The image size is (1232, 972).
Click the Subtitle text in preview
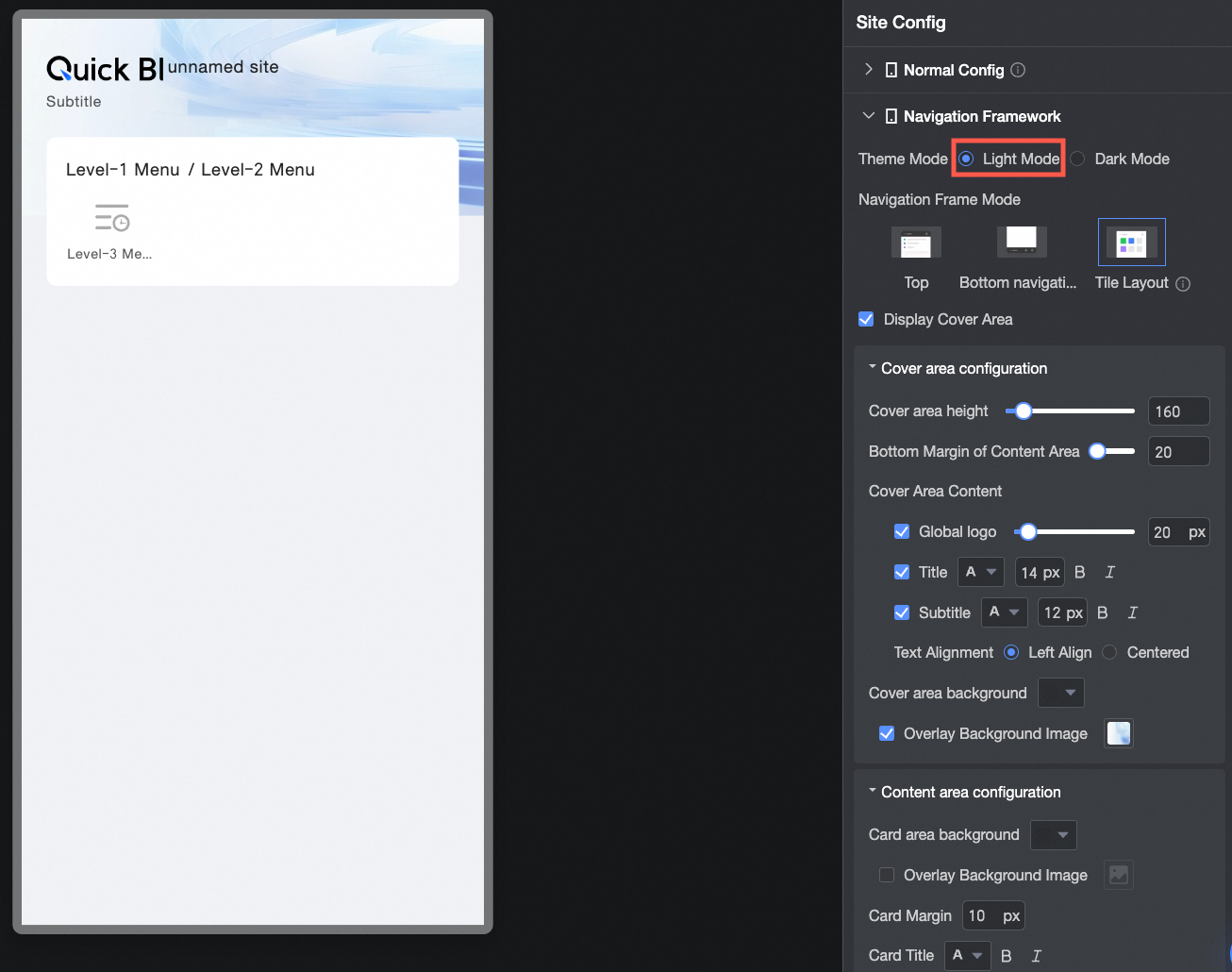74,101
